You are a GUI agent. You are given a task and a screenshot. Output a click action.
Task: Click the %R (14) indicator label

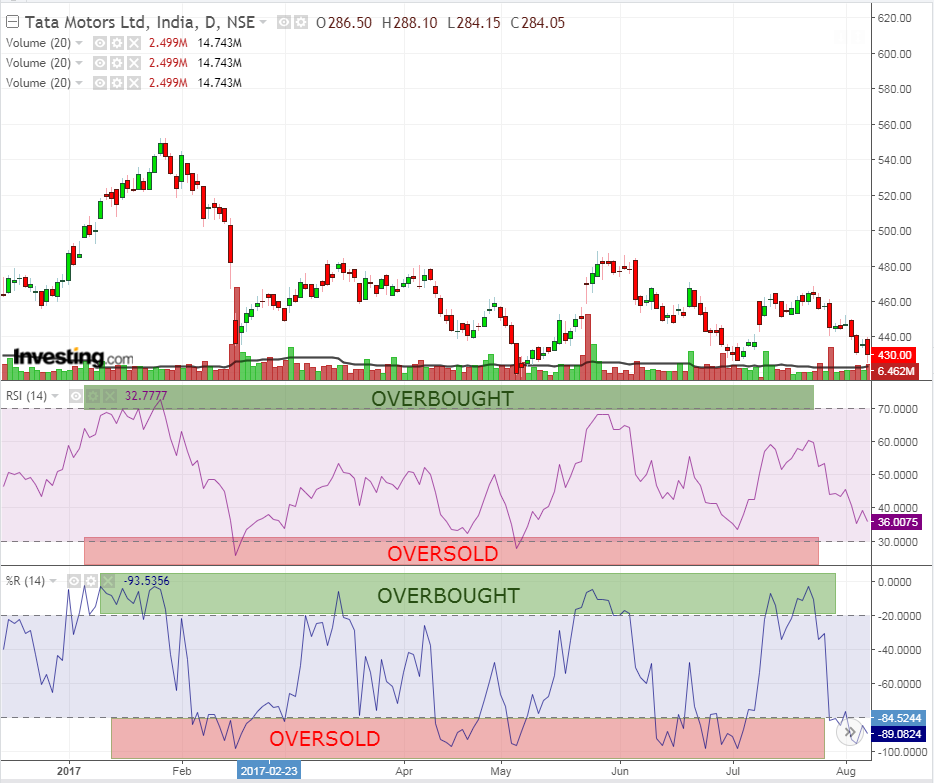click(x=25, y=581)
